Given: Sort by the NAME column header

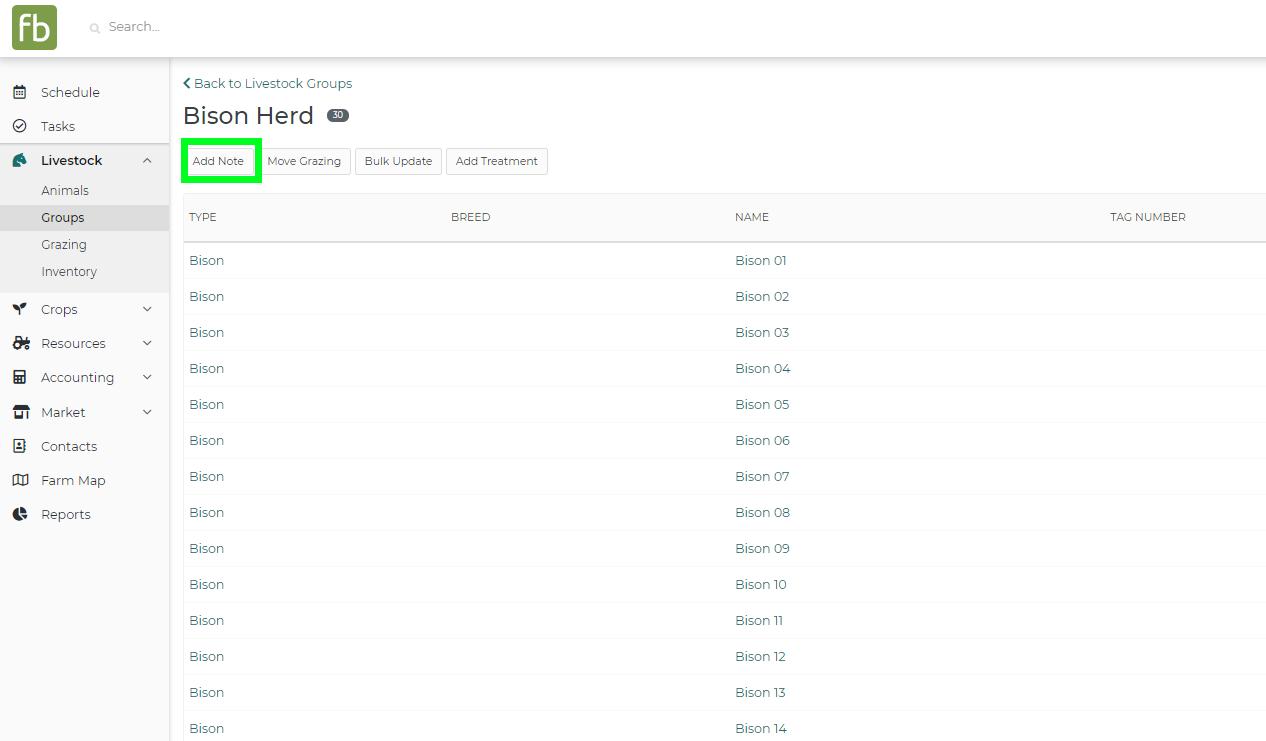Looking at the screenshot, I should tap(752, 217).
